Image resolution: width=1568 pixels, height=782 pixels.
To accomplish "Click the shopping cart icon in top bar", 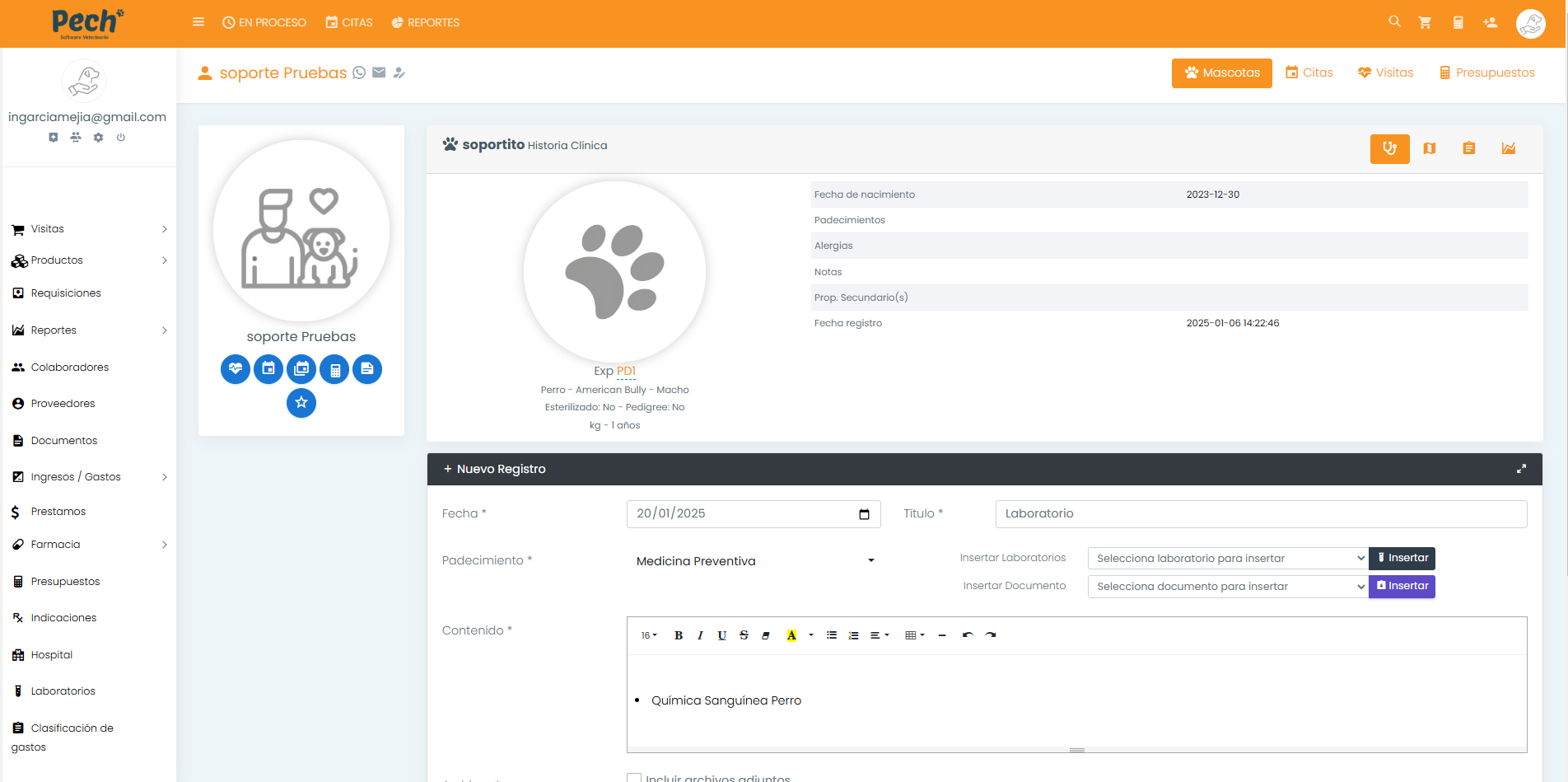I will 1425,22.
